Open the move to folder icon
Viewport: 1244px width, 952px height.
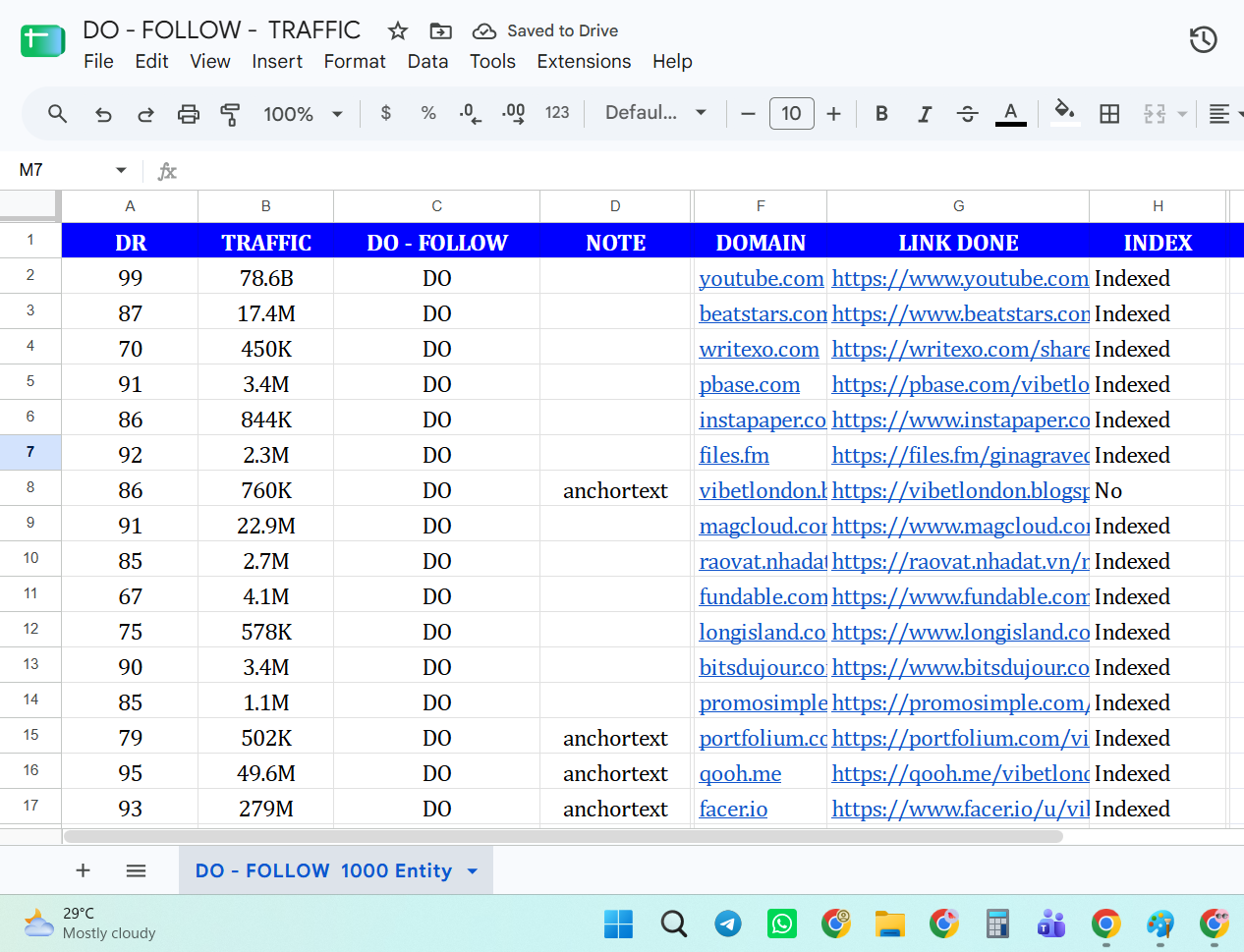click(x=441, y=31)
